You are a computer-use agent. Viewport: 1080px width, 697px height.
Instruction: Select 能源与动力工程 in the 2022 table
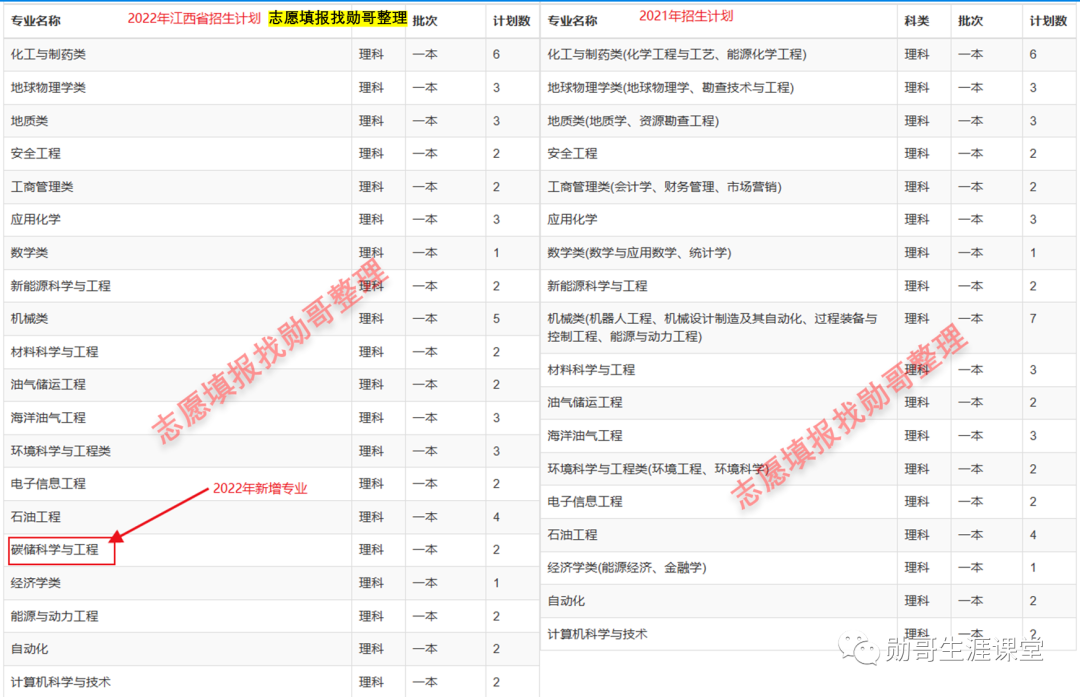[x=54, y=616]
